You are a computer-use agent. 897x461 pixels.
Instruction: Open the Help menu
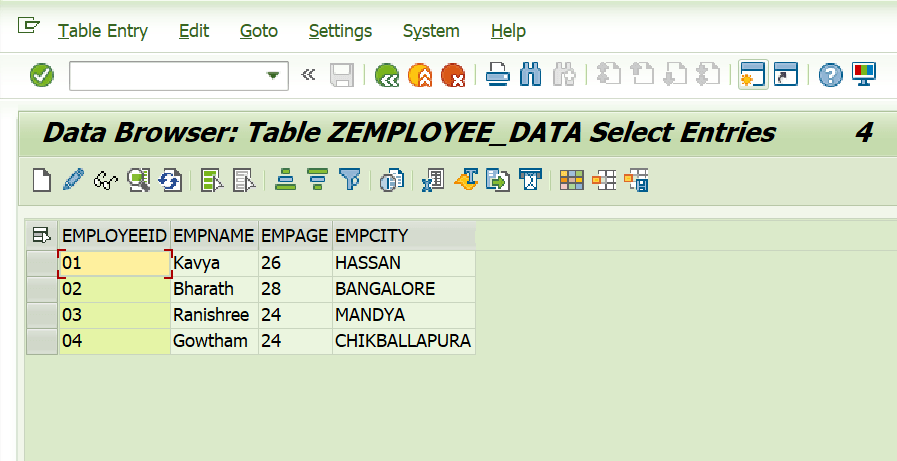point(508,31)
